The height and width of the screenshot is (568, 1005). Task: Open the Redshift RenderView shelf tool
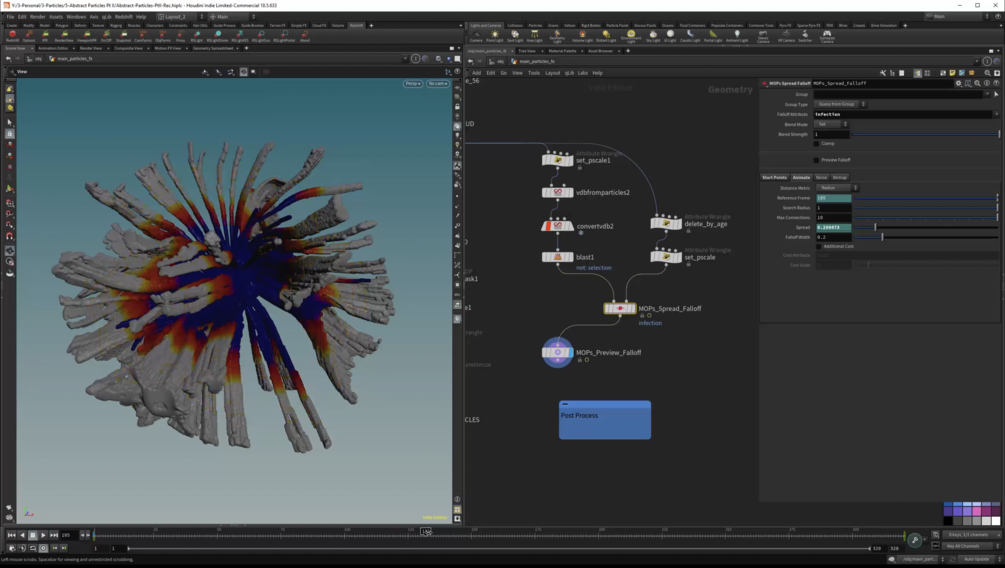[x=64, y=35]
